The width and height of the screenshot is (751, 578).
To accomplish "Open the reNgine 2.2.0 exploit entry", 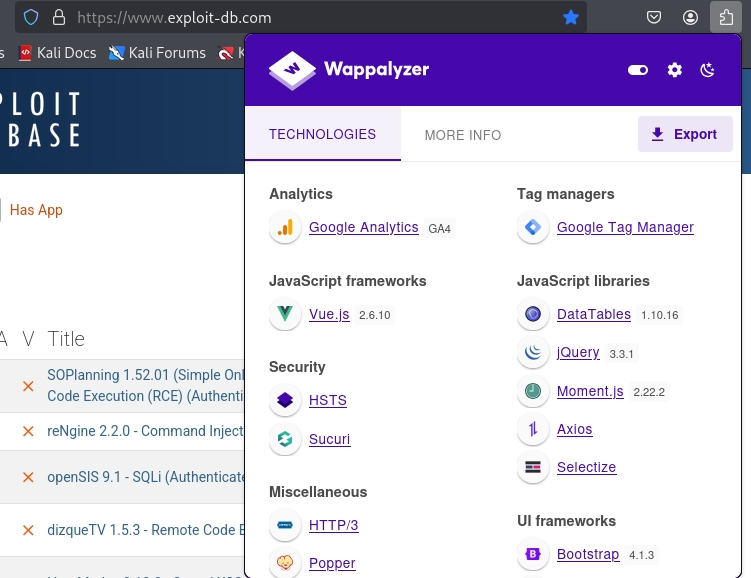I will pyautogui.click(x=146, y=431).
